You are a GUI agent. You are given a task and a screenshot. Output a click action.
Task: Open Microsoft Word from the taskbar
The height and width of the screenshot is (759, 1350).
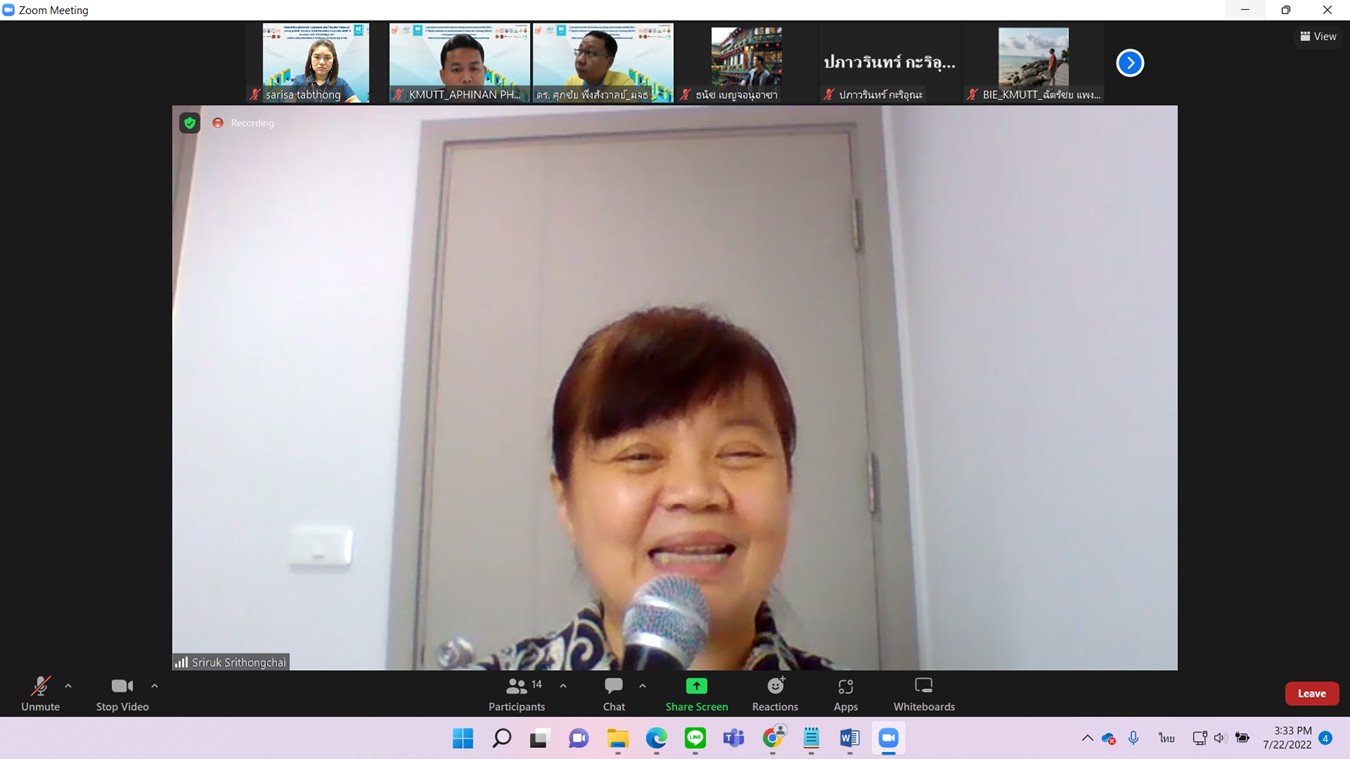point(849,738)
